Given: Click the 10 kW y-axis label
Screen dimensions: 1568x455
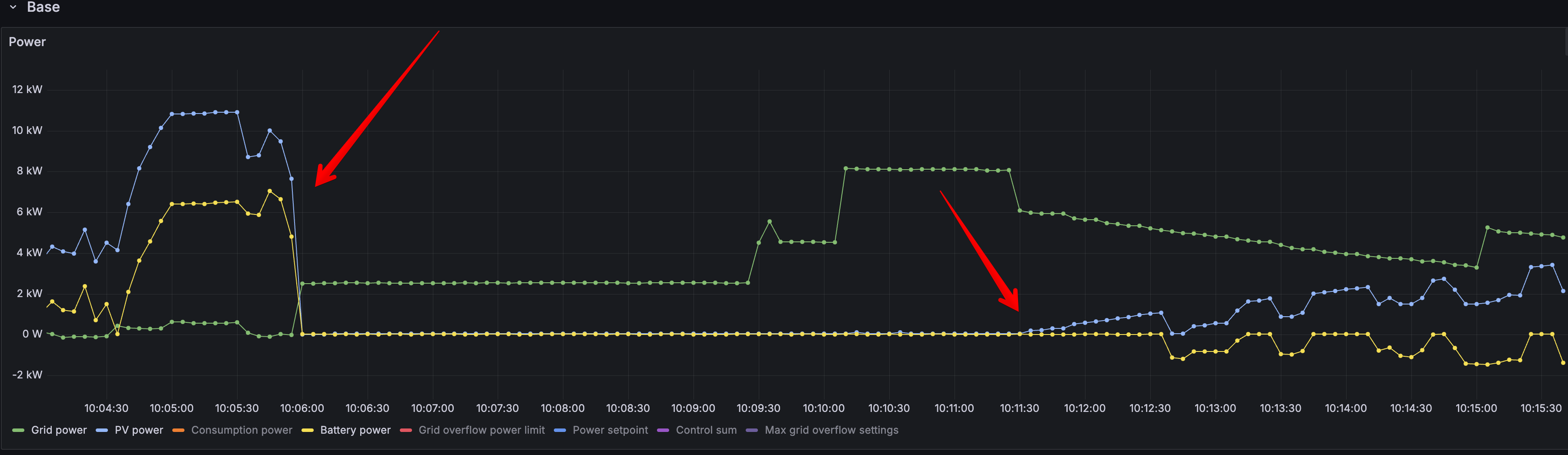Looking at the screenshot, I should (x=27, y=130).
